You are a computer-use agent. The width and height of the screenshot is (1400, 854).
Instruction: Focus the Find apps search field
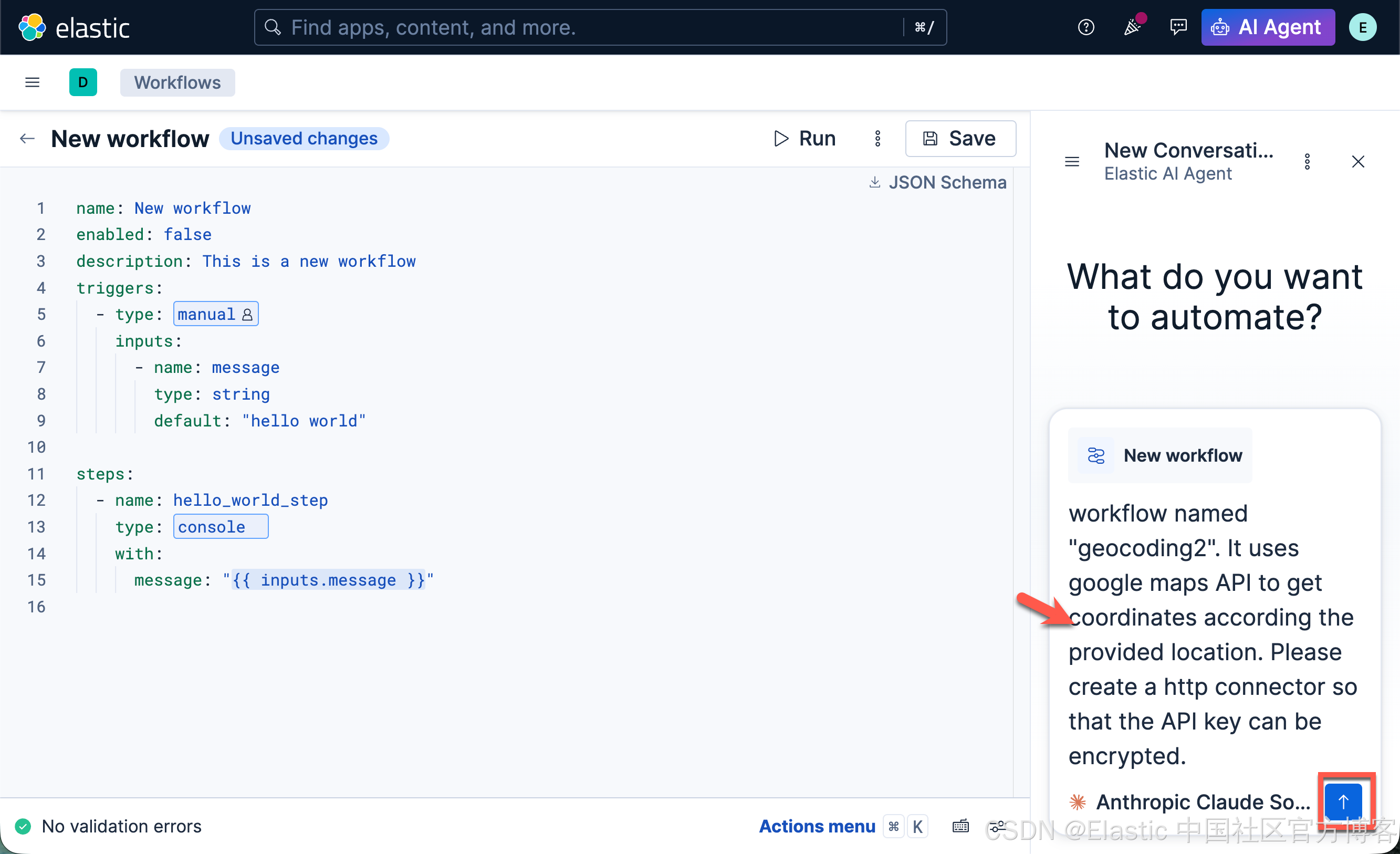click(x=600, y=27)
